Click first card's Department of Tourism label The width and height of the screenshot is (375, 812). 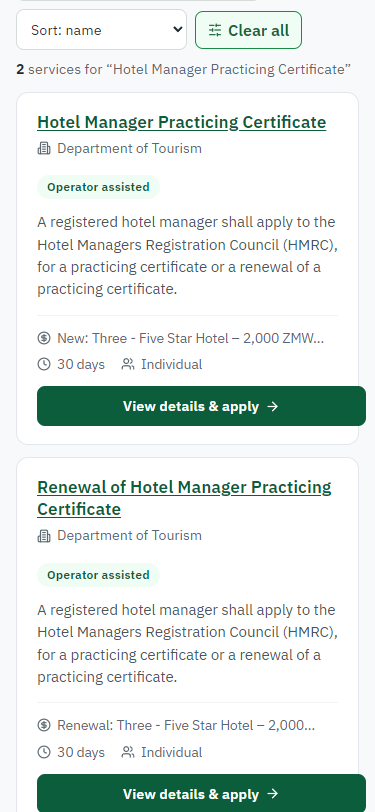[x=129, y=149]
